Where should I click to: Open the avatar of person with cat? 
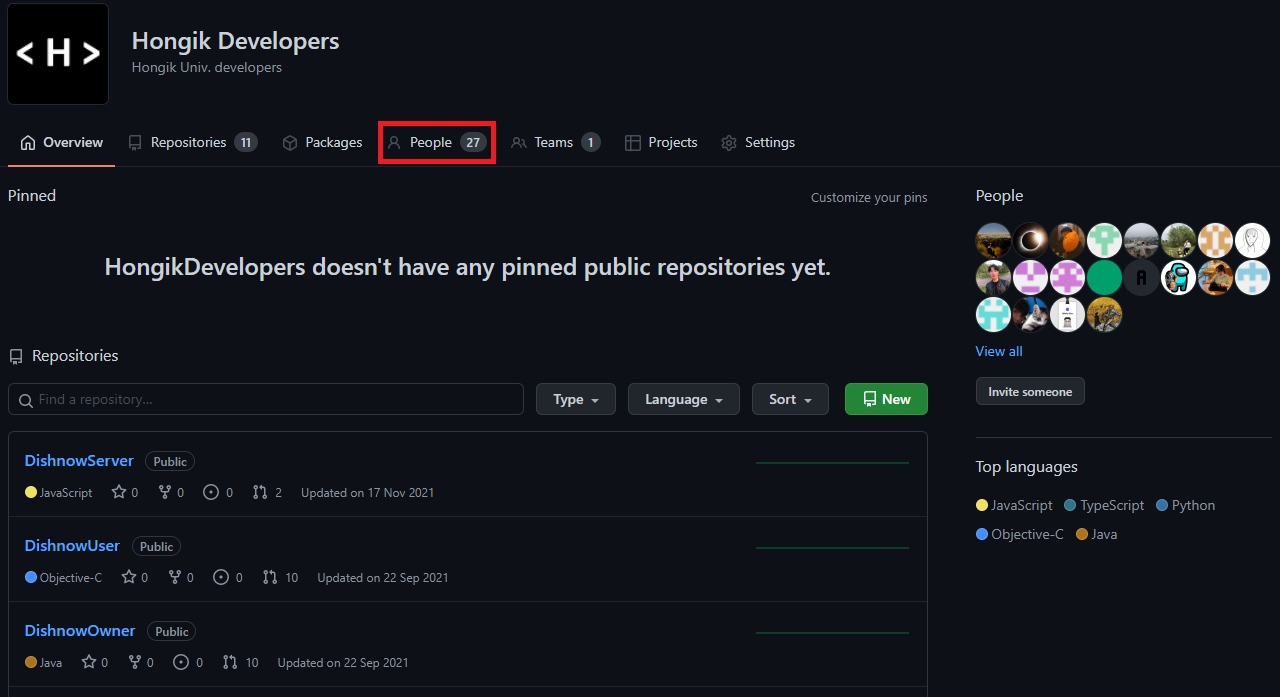pyautogui.click(x=1030, y=314)
